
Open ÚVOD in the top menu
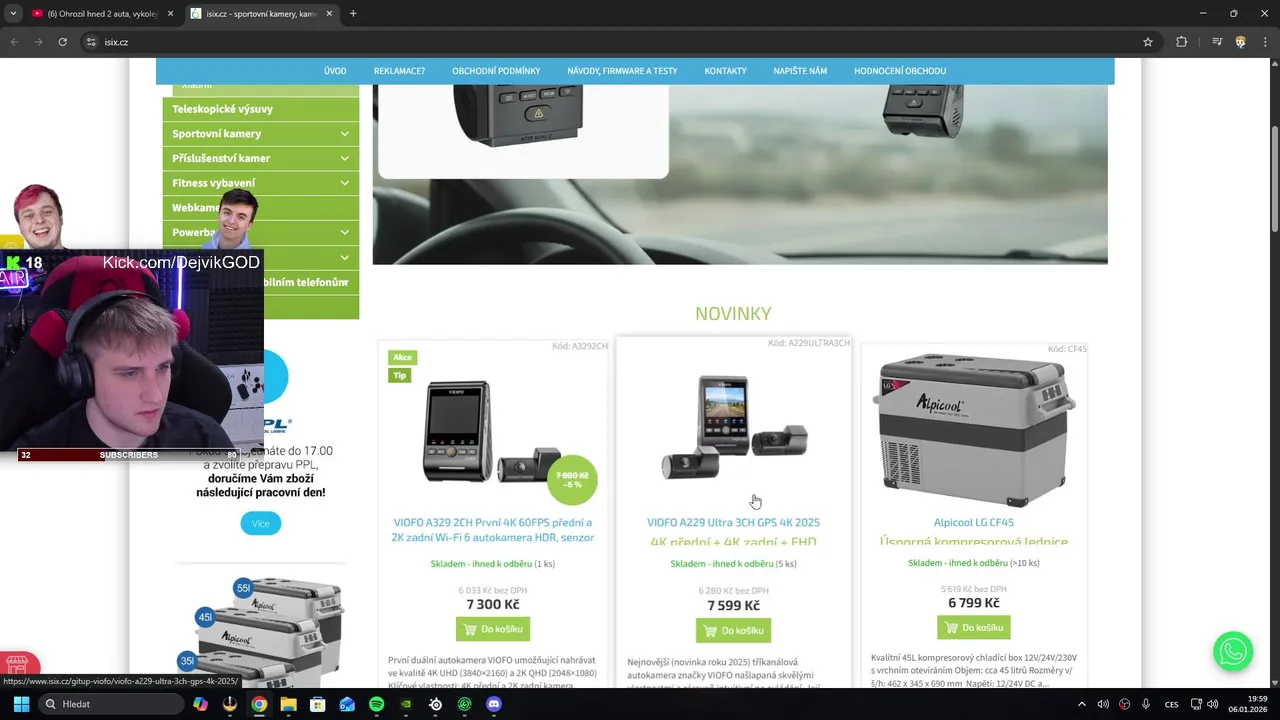tap(335, 71)
